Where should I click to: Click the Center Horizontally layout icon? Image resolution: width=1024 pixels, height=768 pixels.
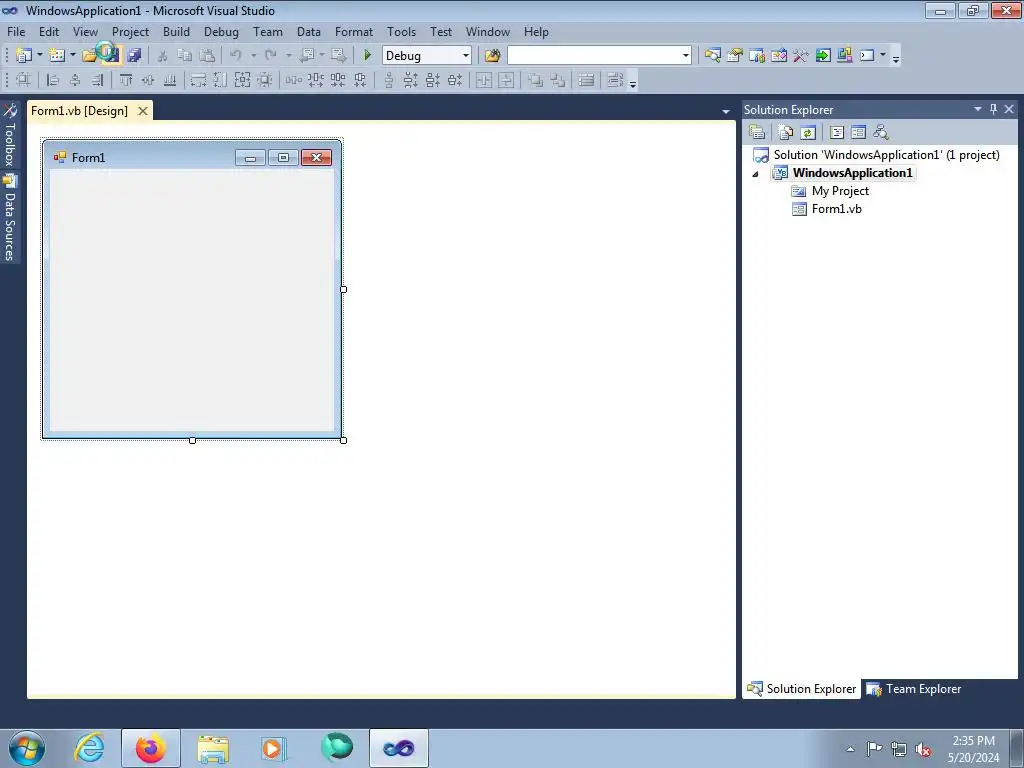(483, 80)
